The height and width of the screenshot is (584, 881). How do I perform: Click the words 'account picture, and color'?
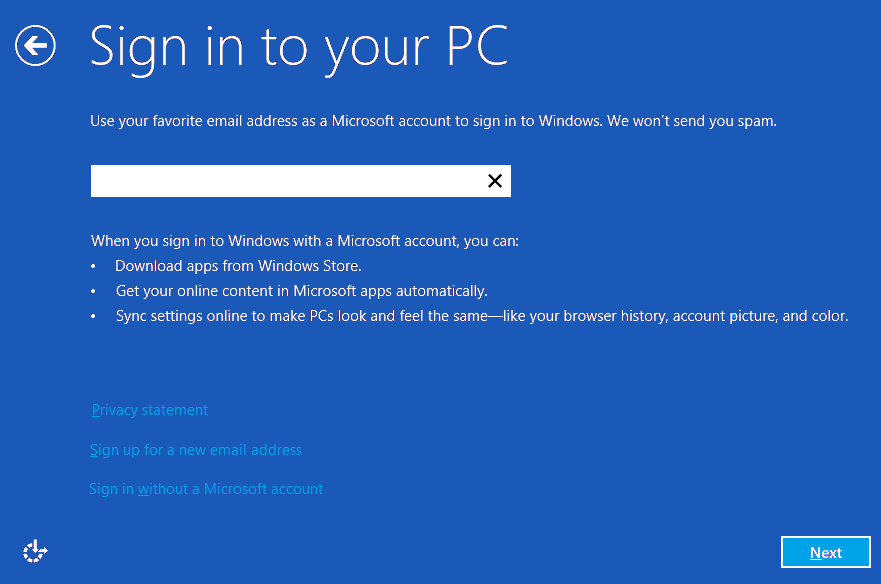pos(760,316)
